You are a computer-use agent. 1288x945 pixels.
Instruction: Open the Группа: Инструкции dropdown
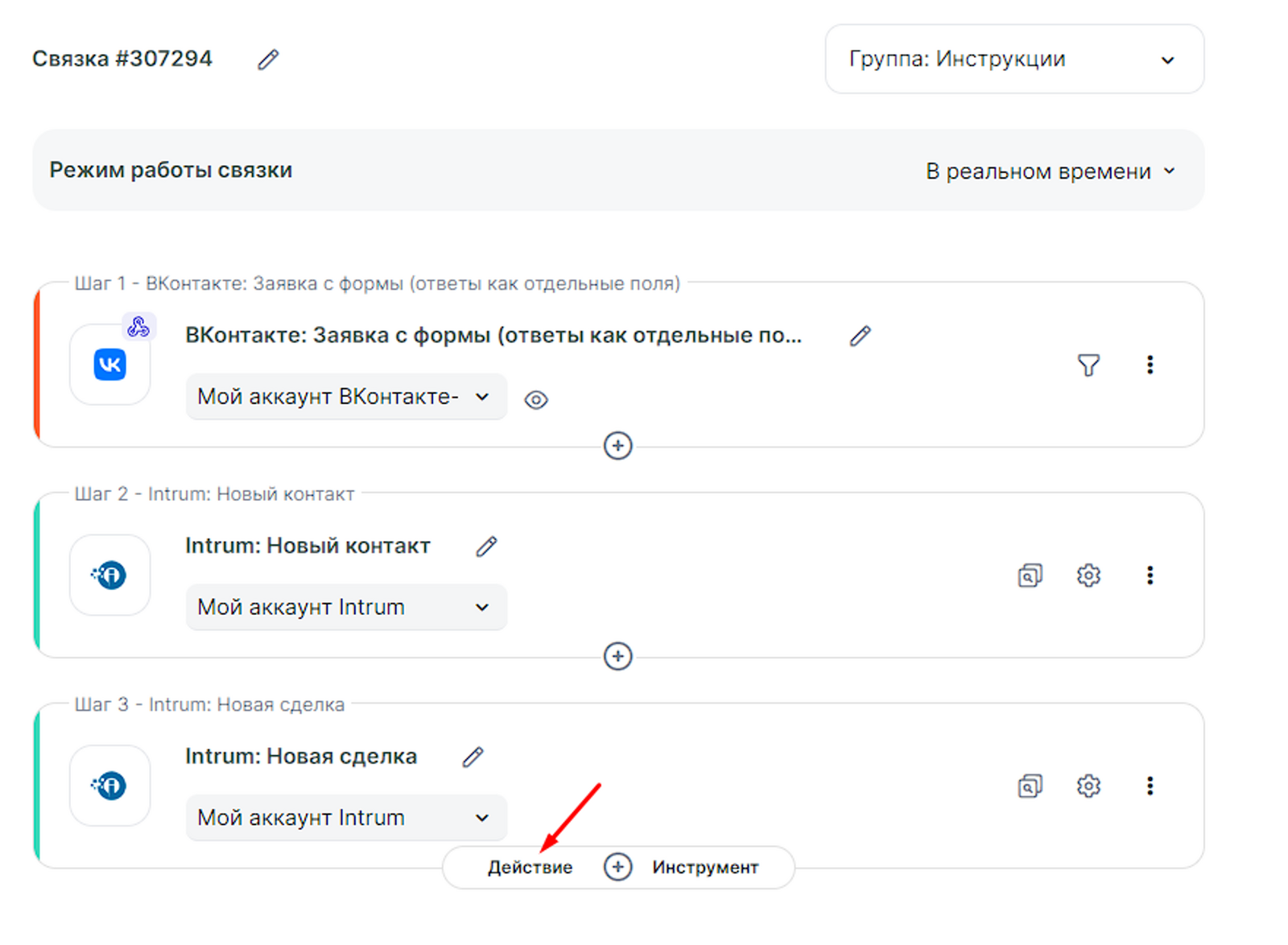pos(1013,60)
